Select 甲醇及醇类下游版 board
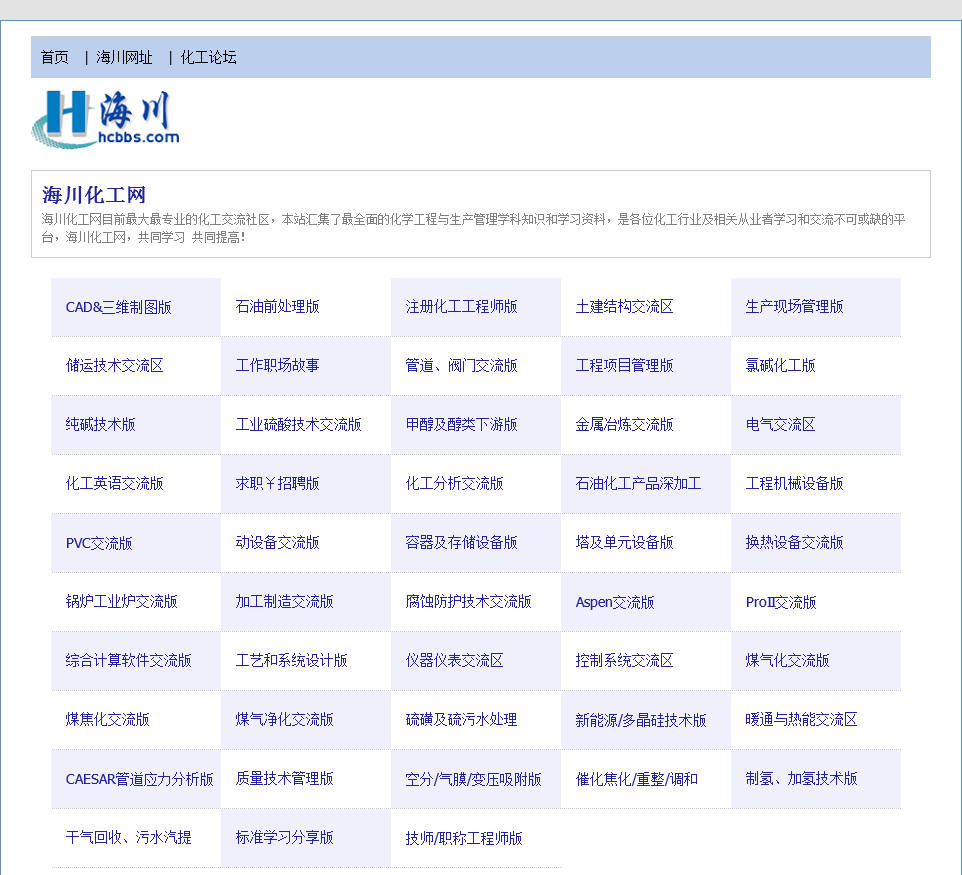Image resolution: width=962 pixels, height=875 pixels. pyautogui.click(x=461, y=425)
